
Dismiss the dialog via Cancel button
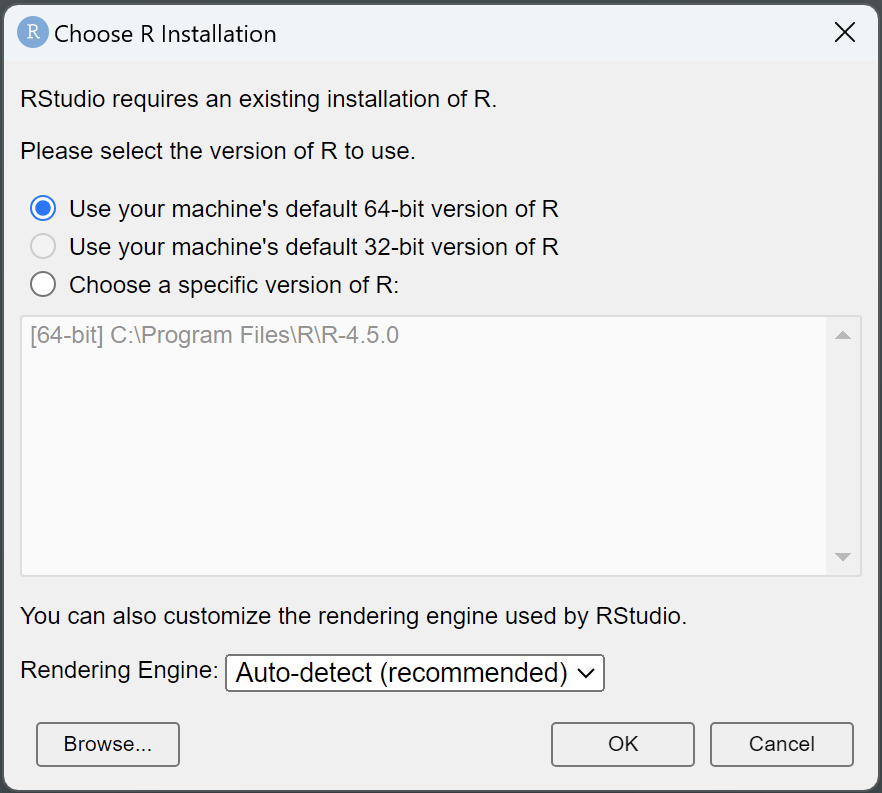tap(781, 744)
